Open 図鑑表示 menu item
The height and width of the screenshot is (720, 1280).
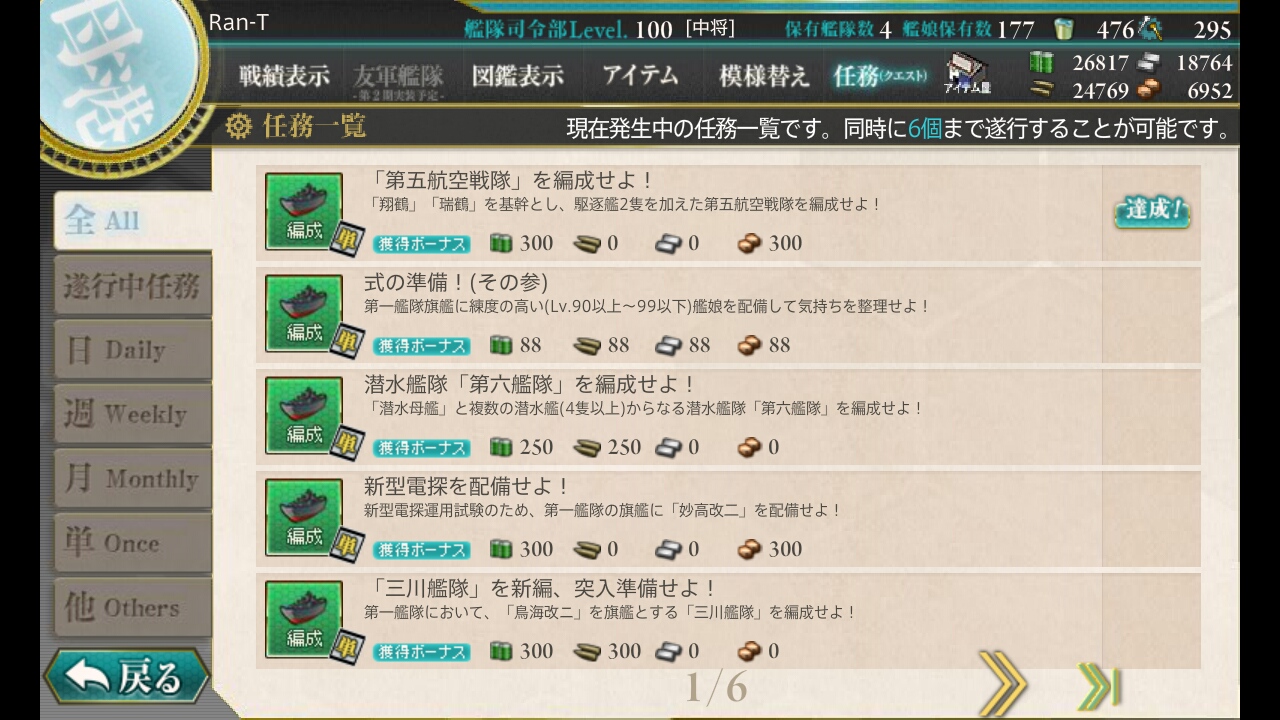[518, 75]
